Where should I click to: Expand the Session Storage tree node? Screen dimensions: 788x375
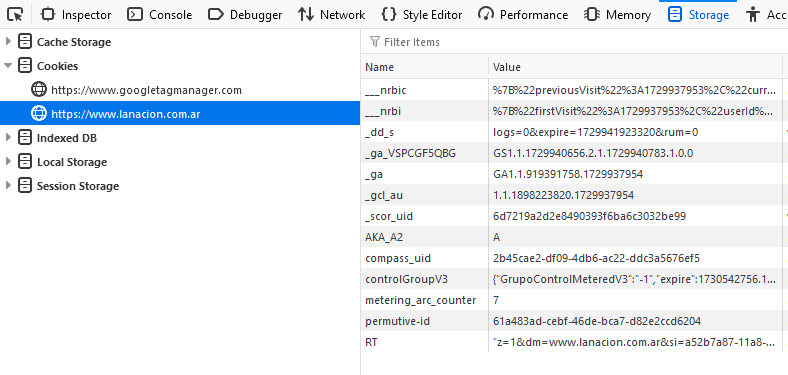pos(8,186)
